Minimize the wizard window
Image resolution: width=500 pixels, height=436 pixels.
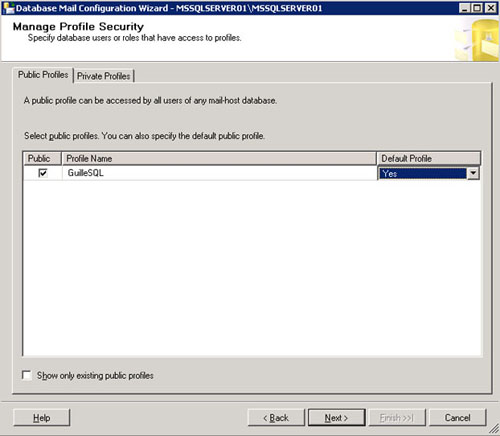(x=465, y=8)
